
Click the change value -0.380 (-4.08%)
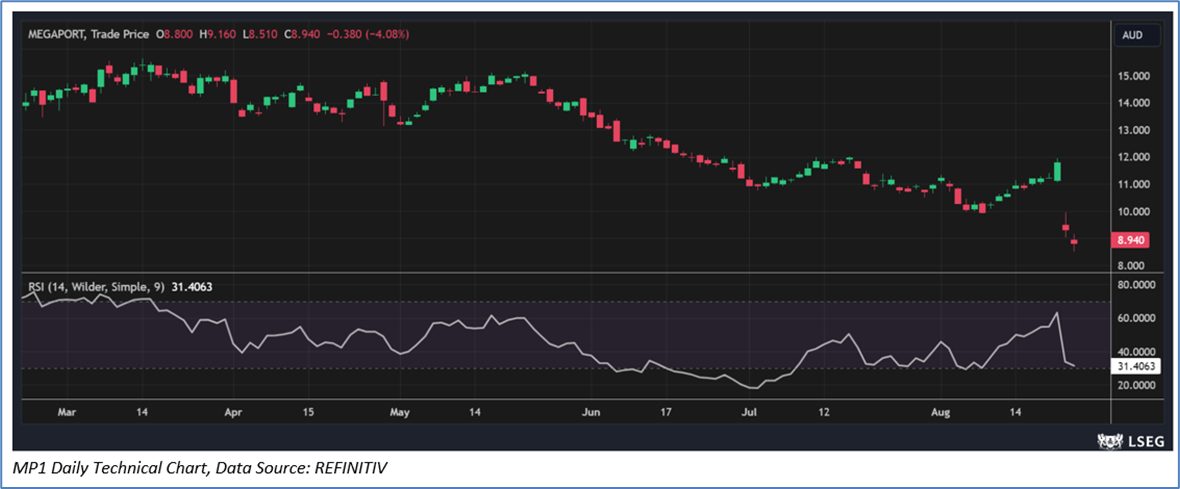368,34
